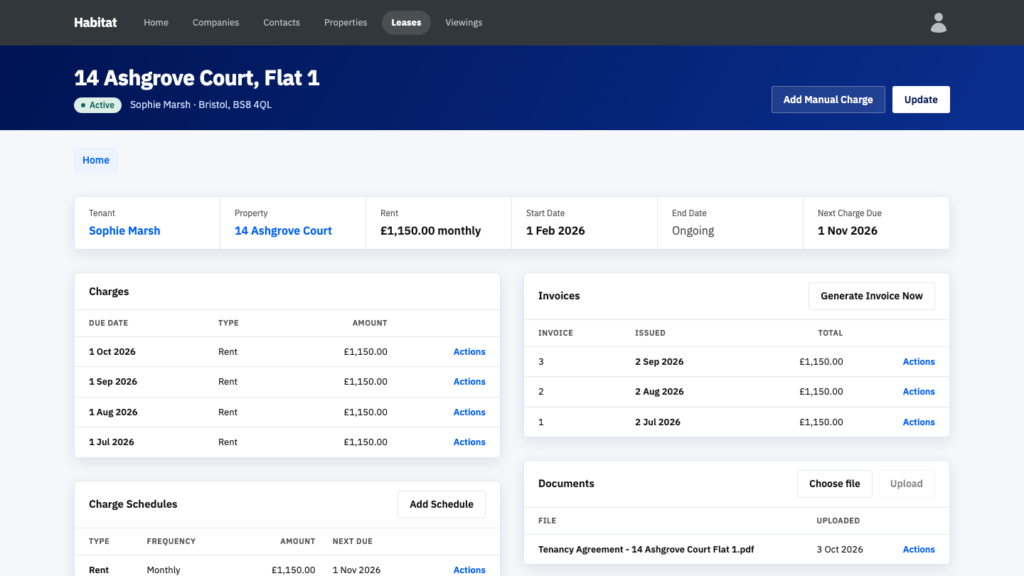This screenshot has width=1024, height=576.
Task: Click the Tenancy Agreement pdf file name
Action: pos(646,549)
